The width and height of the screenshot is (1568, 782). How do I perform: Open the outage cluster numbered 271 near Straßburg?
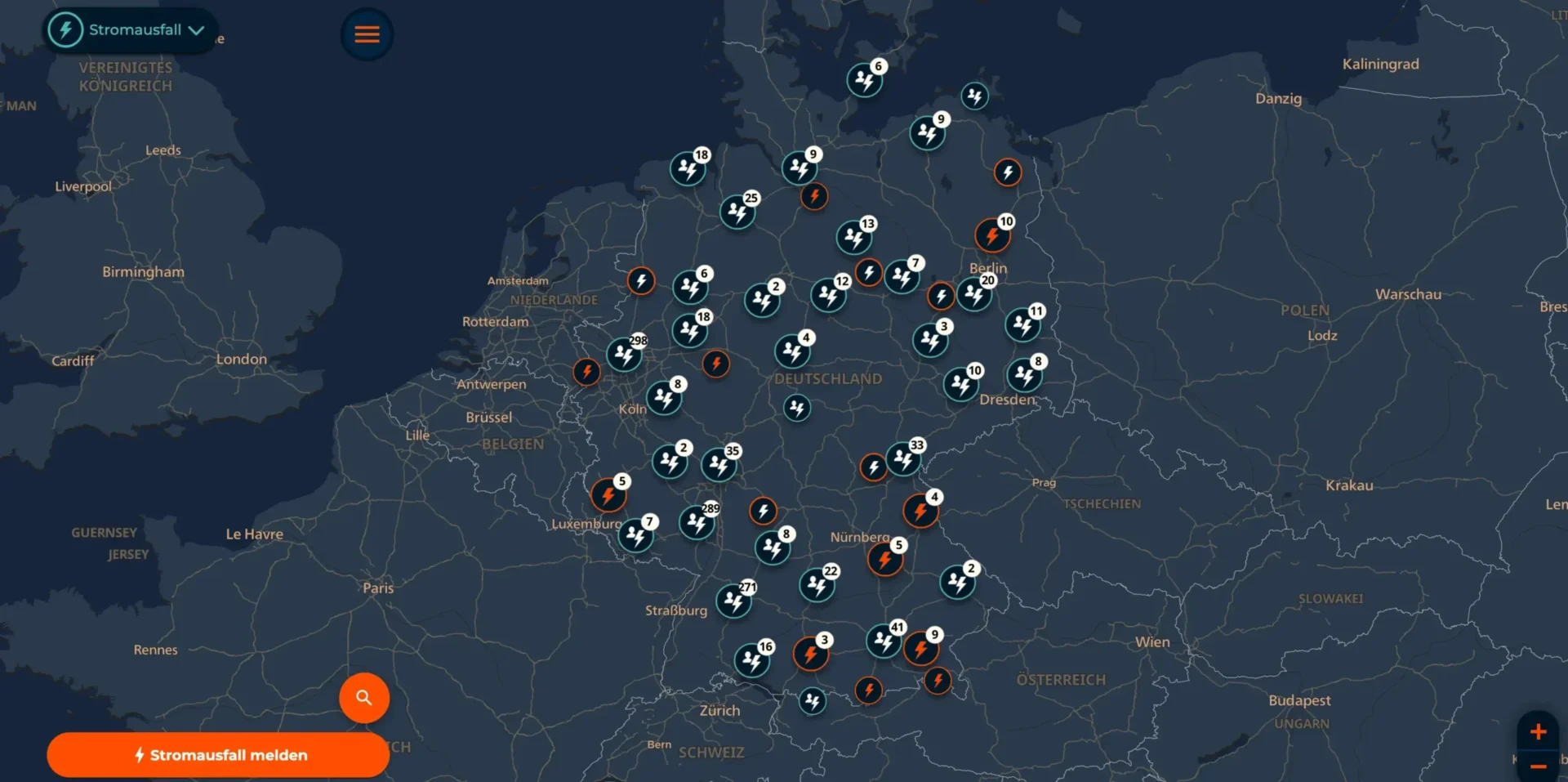tap(734, 600)
